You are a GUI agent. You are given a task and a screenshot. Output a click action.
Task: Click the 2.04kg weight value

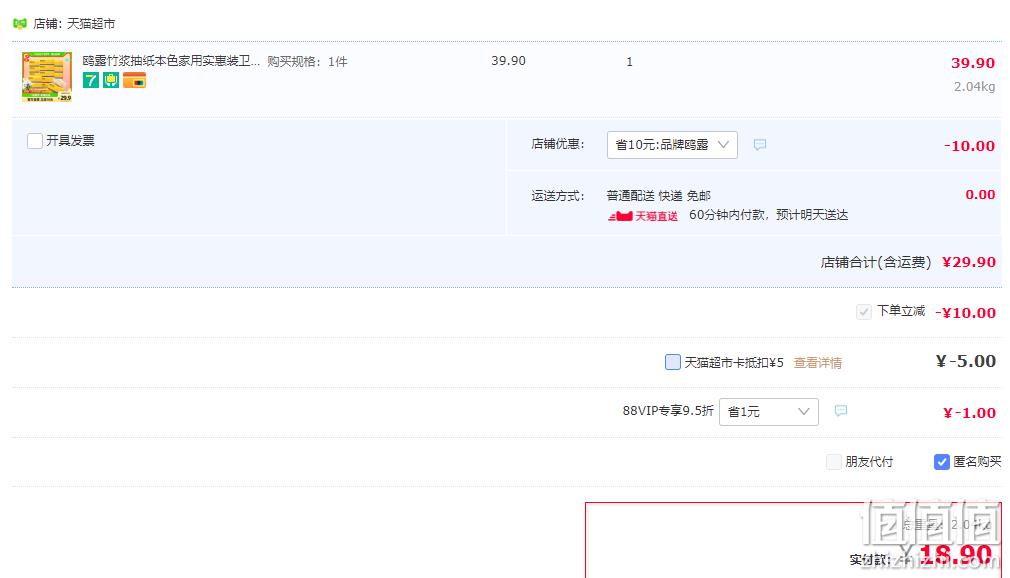coord(974,86)
